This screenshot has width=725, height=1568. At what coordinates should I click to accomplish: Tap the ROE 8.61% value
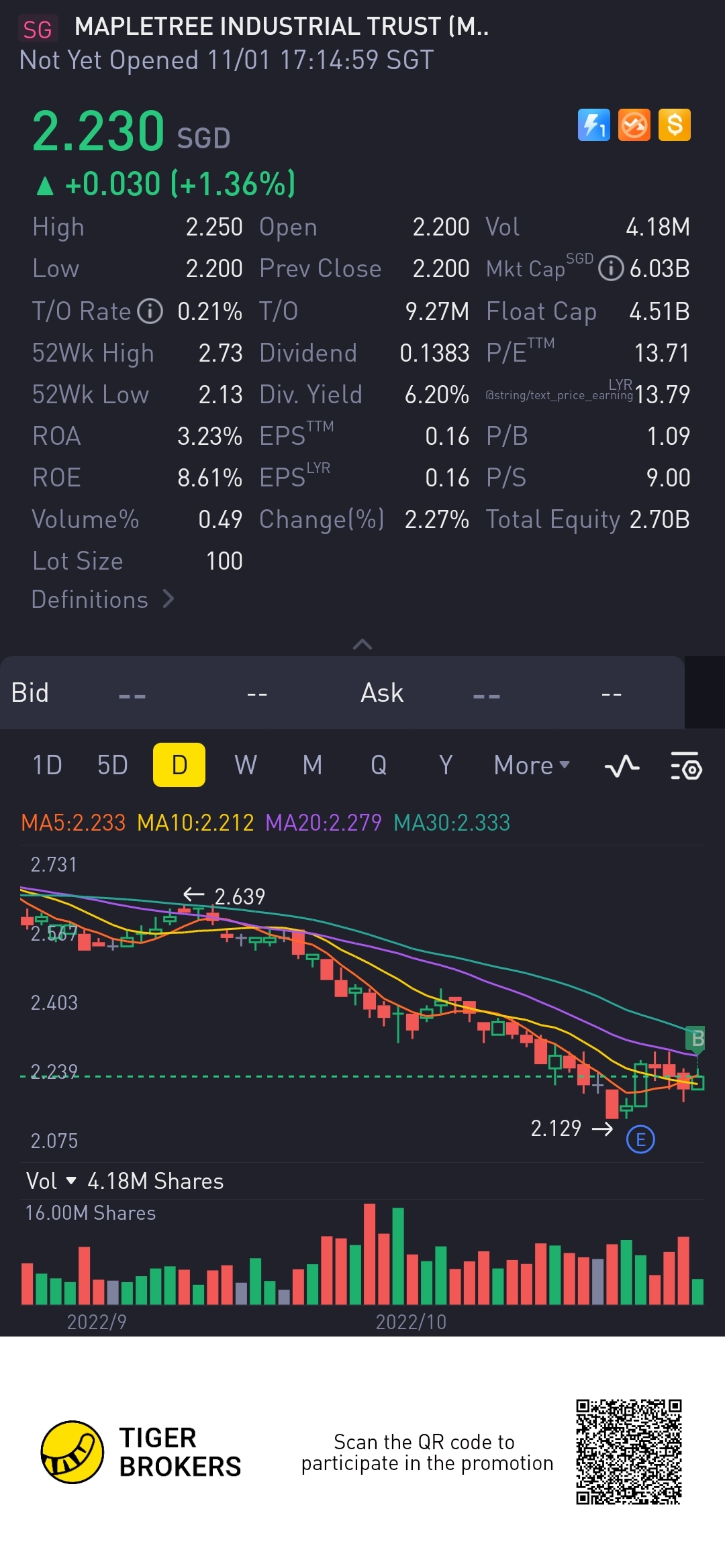(x=209, y=478)
